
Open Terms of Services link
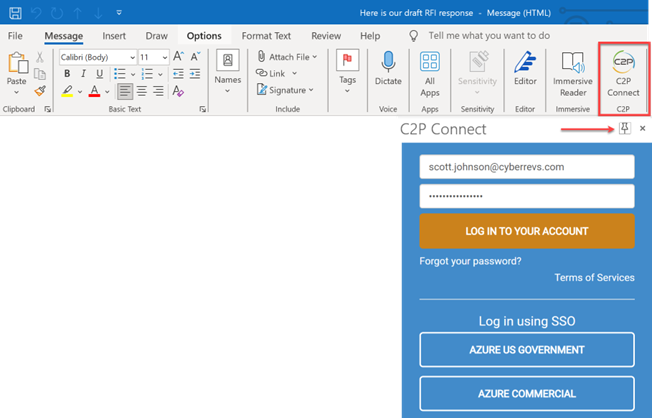594,277
